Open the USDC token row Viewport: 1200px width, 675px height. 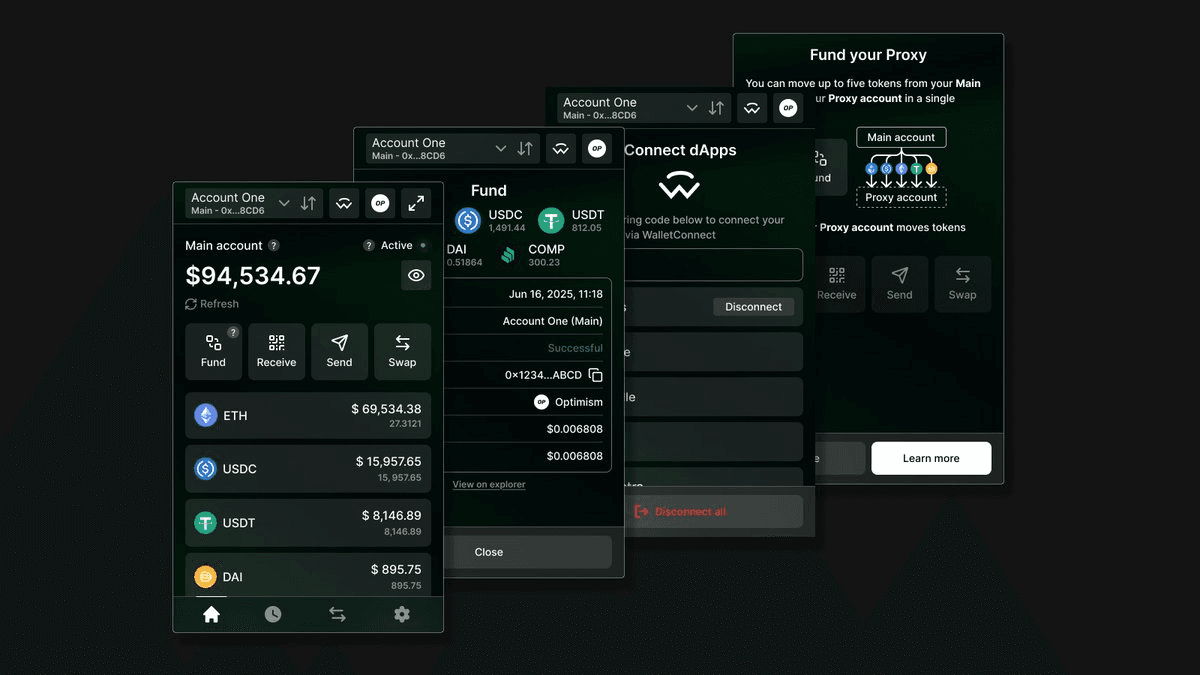[308, 469]
